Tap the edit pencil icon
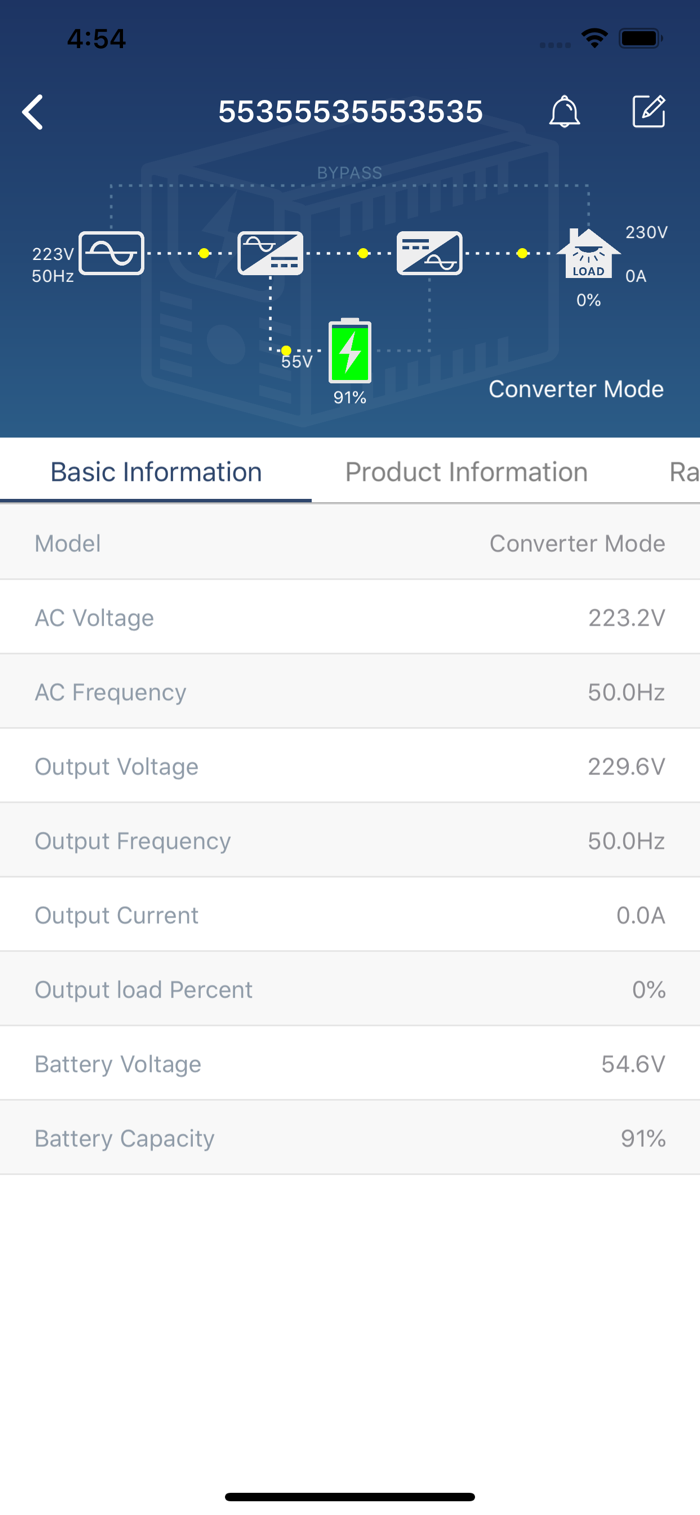The width and height of the screenshot is (700, 1515). pyautogui.click(x=649, y=111)
